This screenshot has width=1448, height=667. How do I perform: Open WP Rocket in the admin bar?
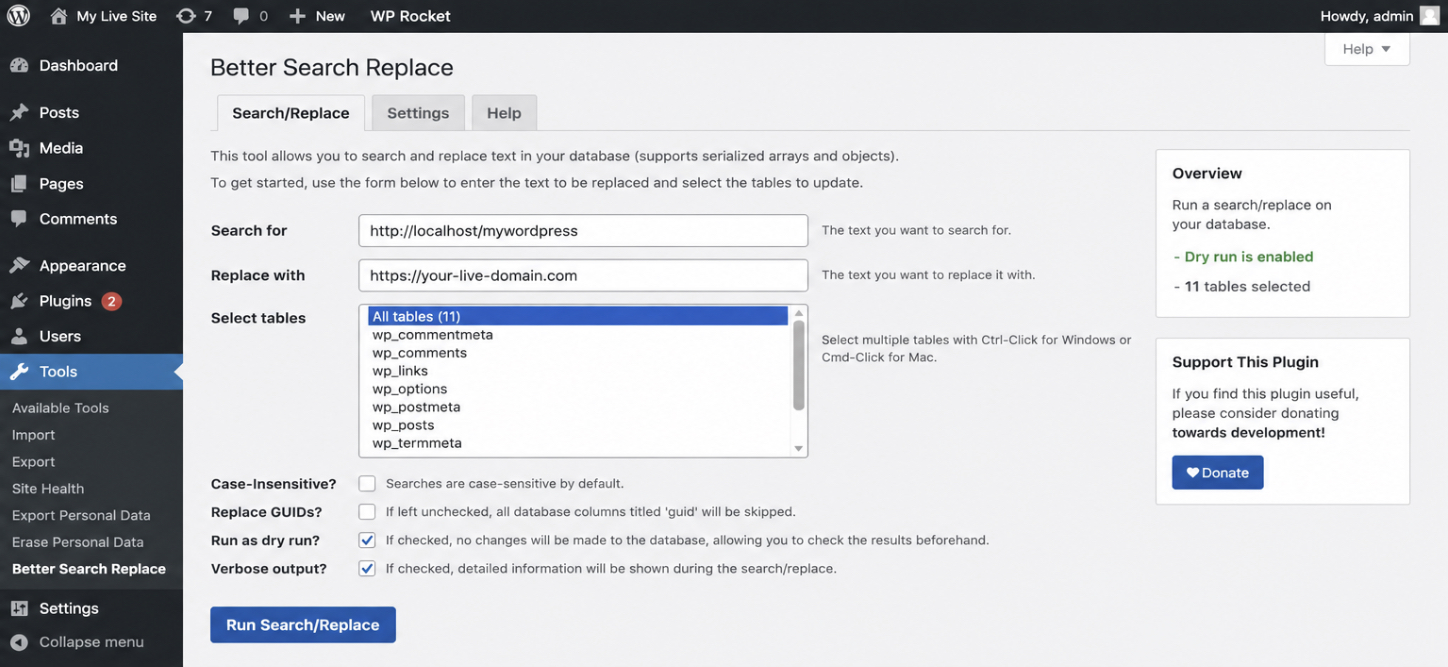(410, 16)
